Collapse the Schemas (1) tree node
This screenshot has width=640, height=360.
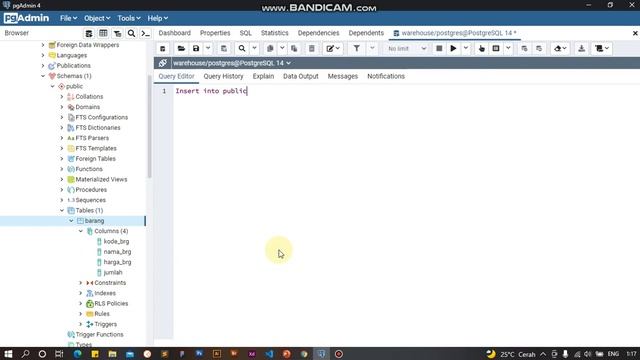tap(43, 76)
